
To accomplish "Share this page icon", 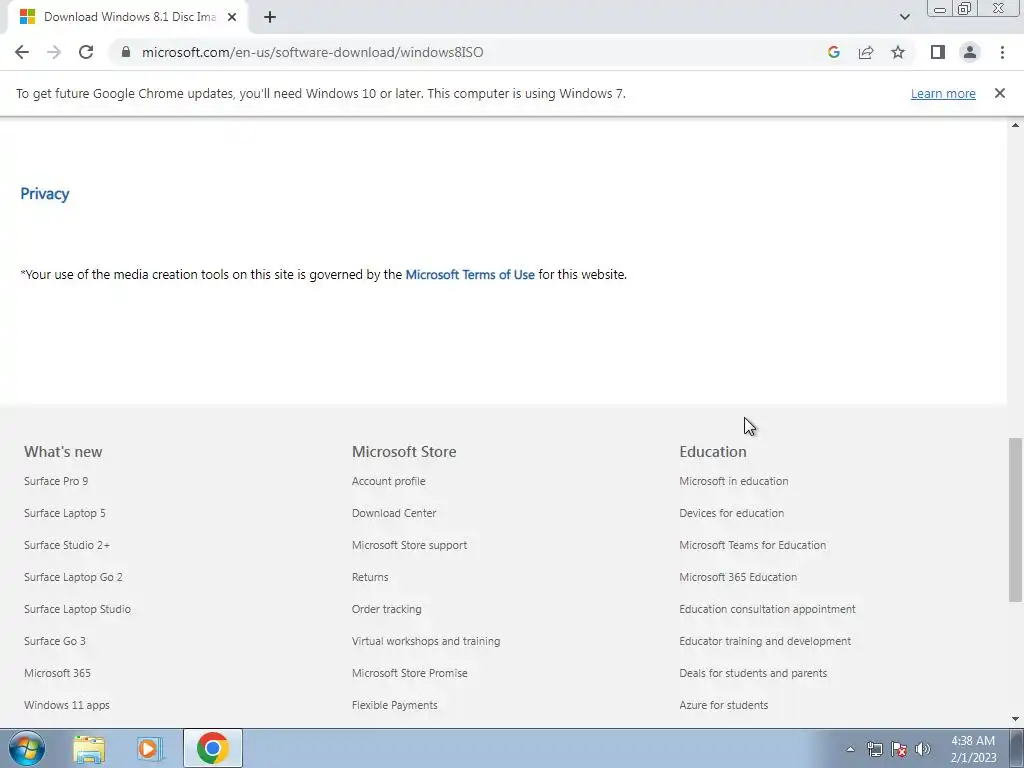I will point(866,52).
